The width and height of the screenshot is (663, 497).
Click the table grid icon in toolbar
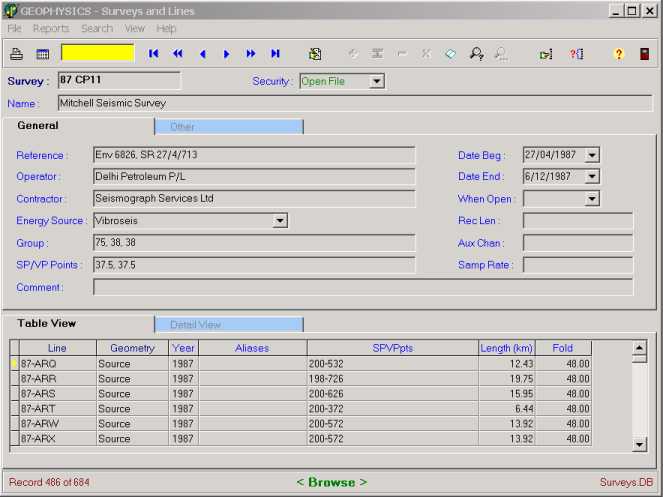pos(42,54)
